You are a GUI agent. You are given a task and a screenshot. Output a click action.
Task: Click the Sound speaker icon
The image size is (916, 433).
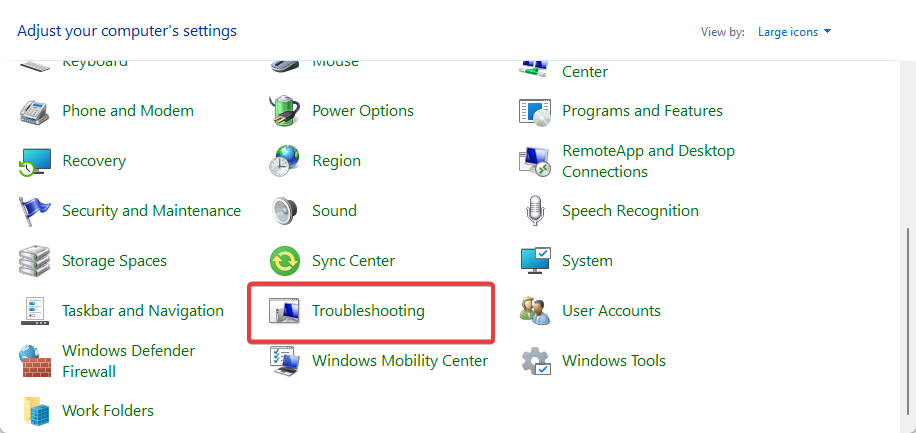pos(284,211)
